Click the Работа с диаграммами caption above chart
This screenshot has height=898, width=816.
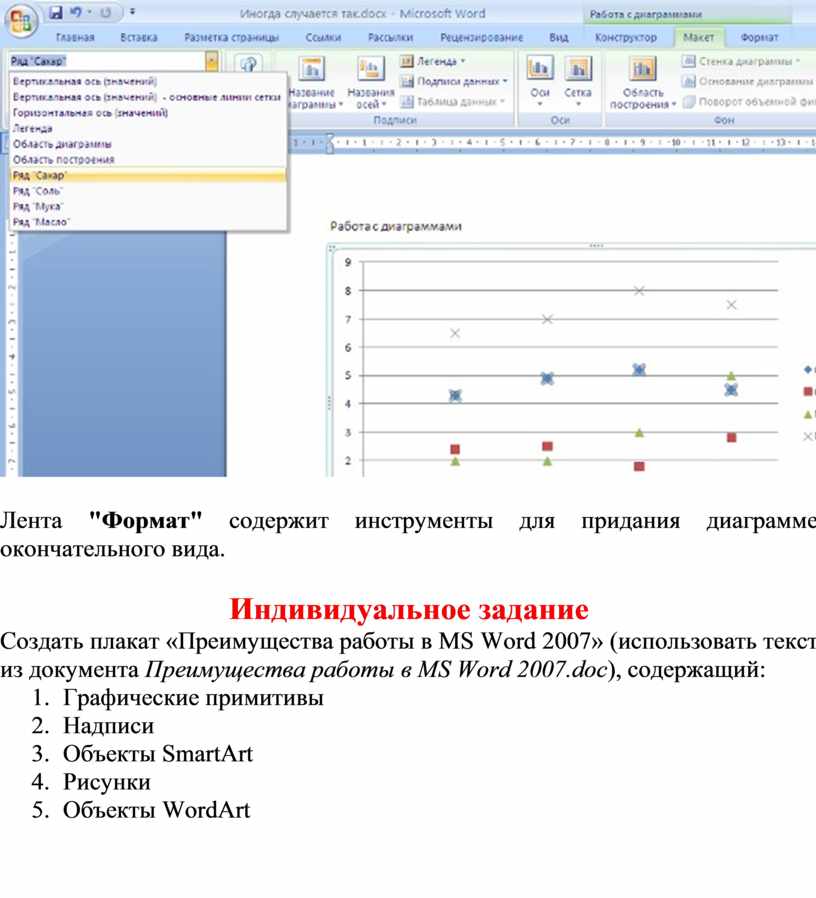[396, 226]
